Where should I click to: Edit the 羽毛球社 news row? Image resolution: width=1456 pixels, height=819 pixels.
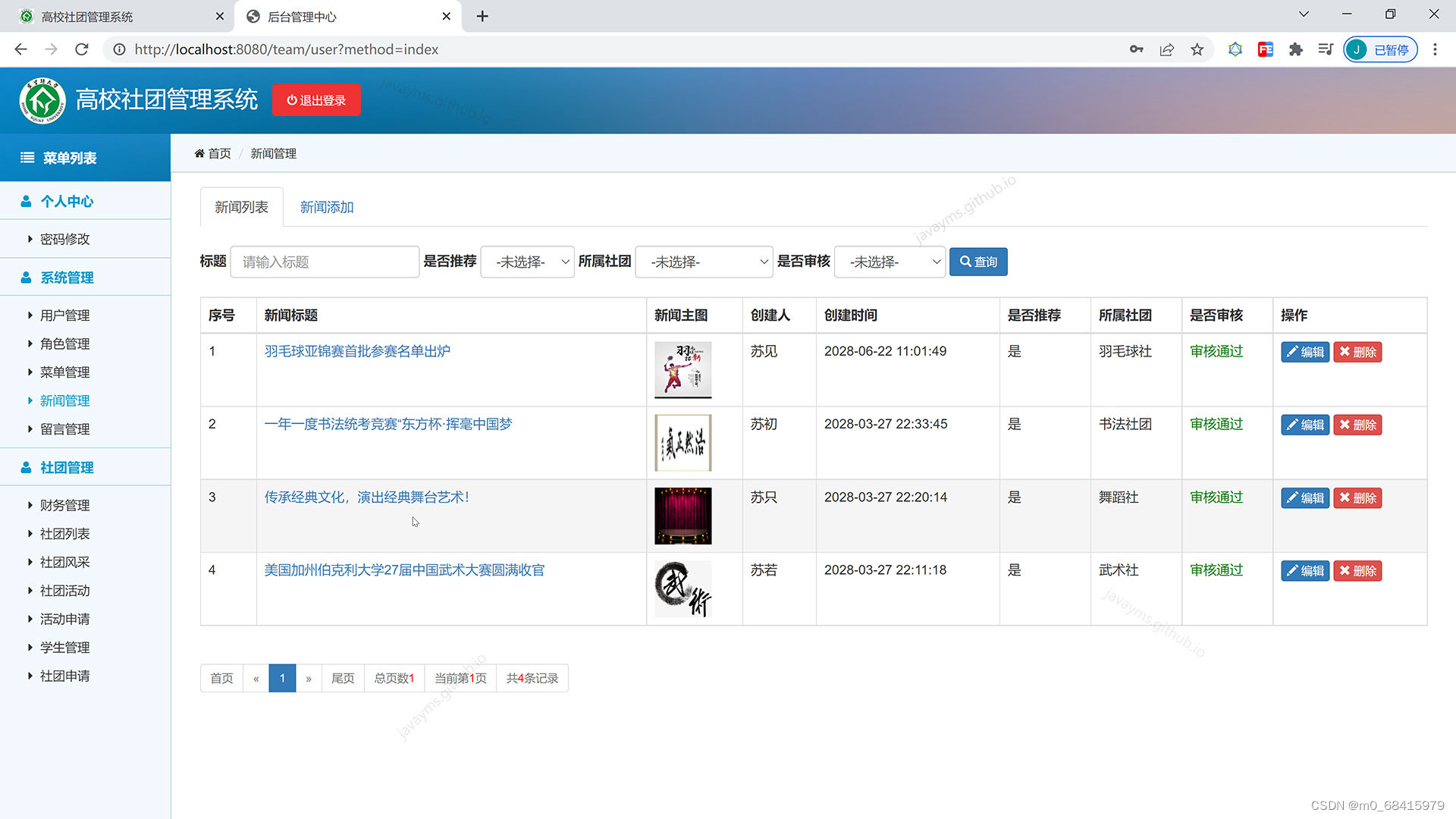[1304, 352]
